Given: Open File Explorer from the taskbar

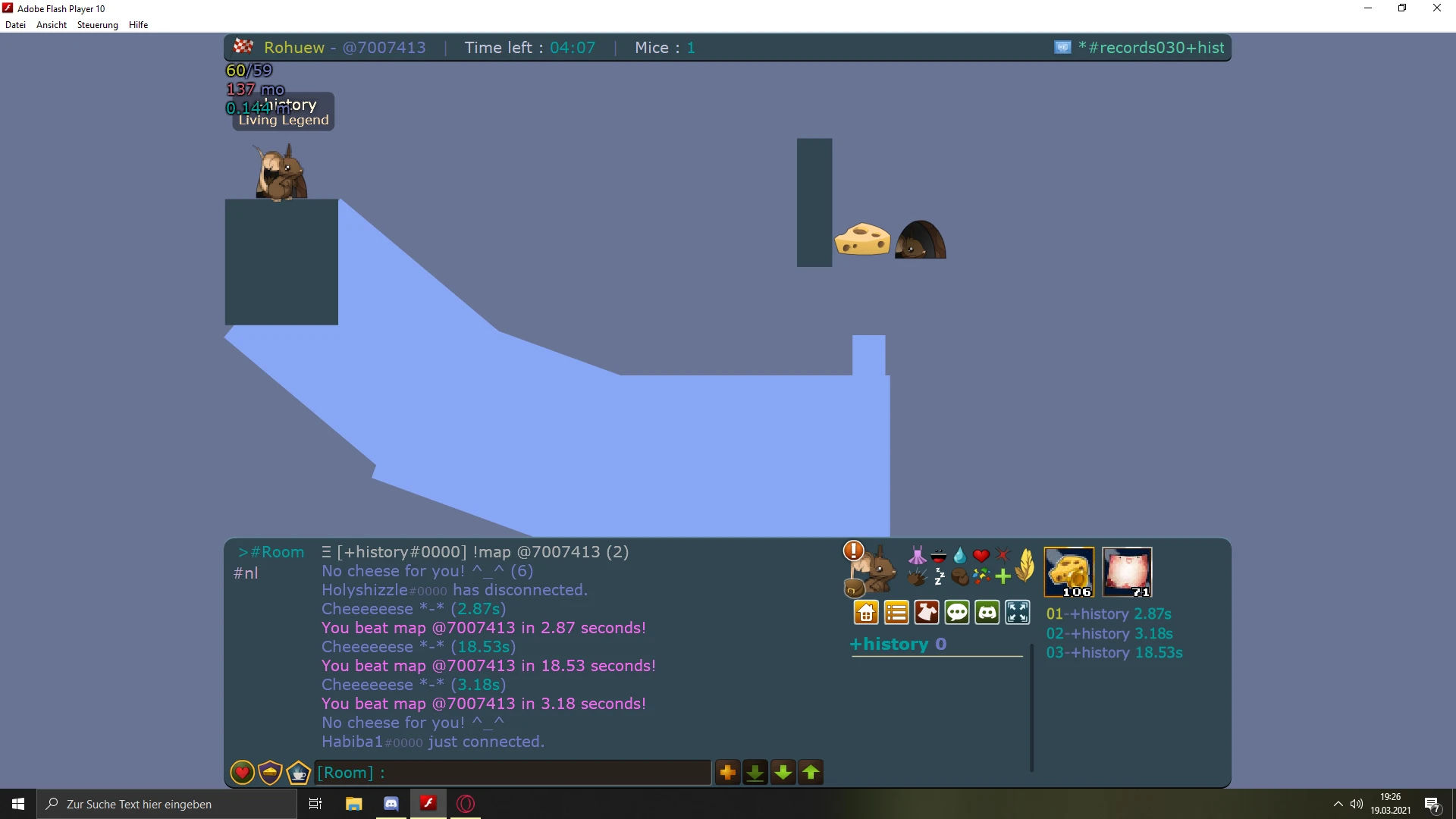Looking at the screenshot, I should click(x=353, y=804).
